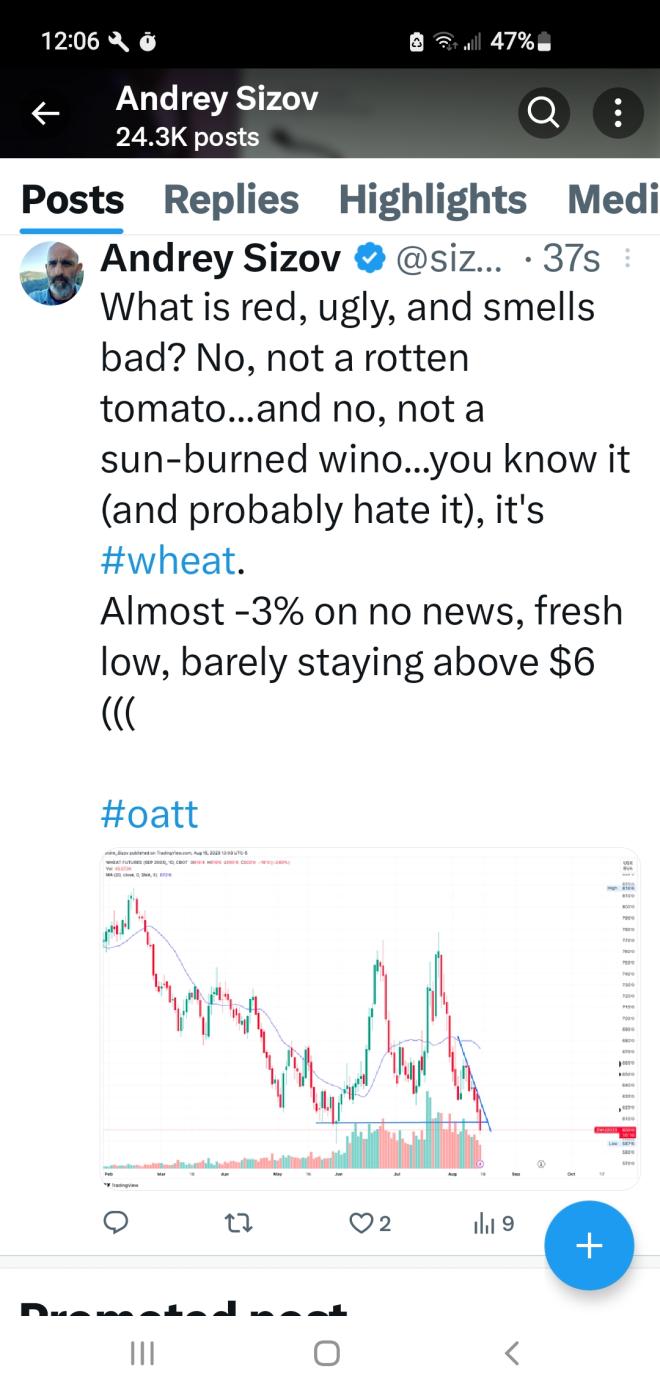This screenshot has height=1393, width=660.
Task: Open the tweet's more options menu
Action: (628, 260)
